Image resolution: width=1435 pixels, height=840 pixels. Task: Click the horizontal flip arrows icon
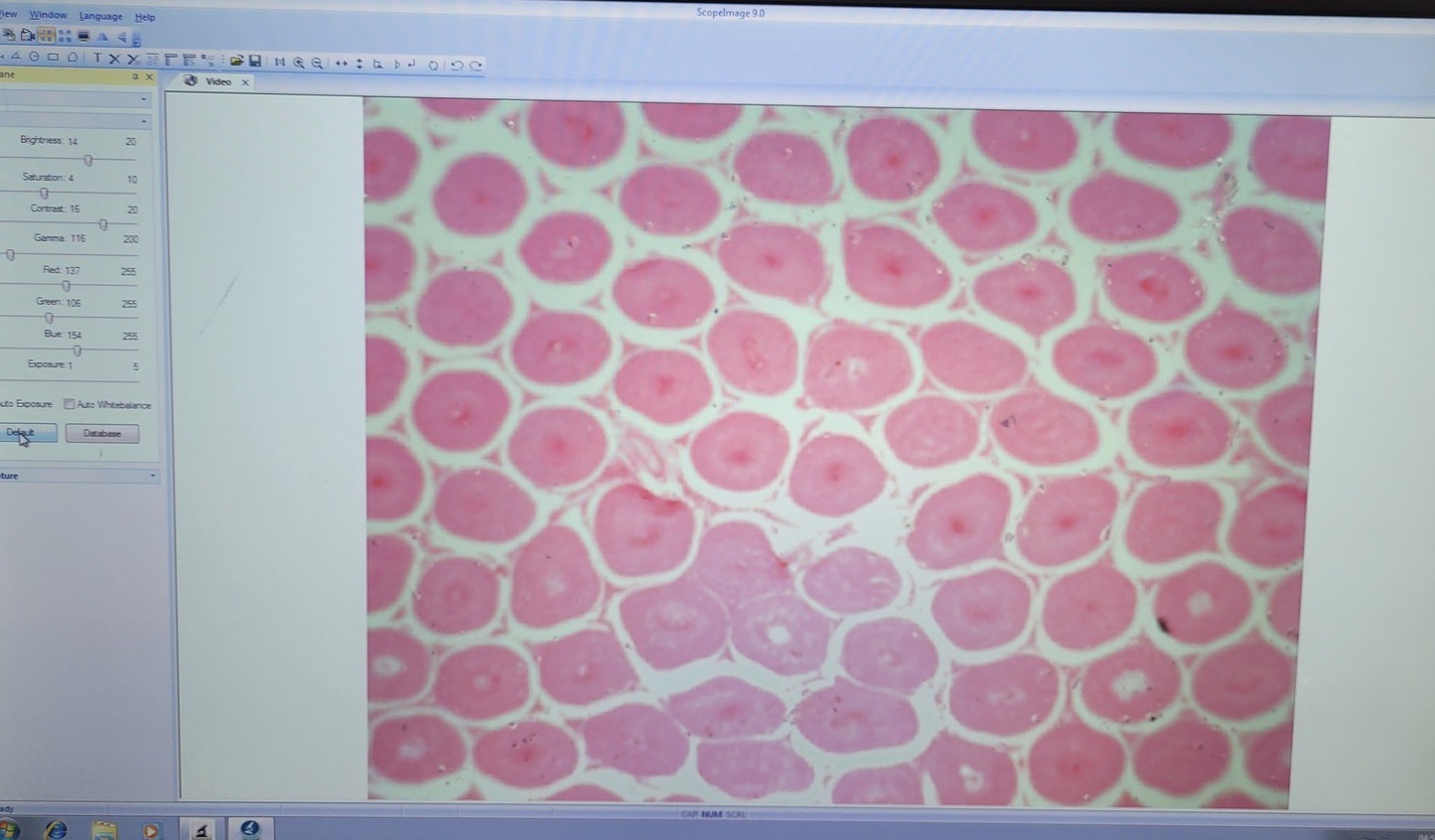pyautogui.click(x=341, y=63)
